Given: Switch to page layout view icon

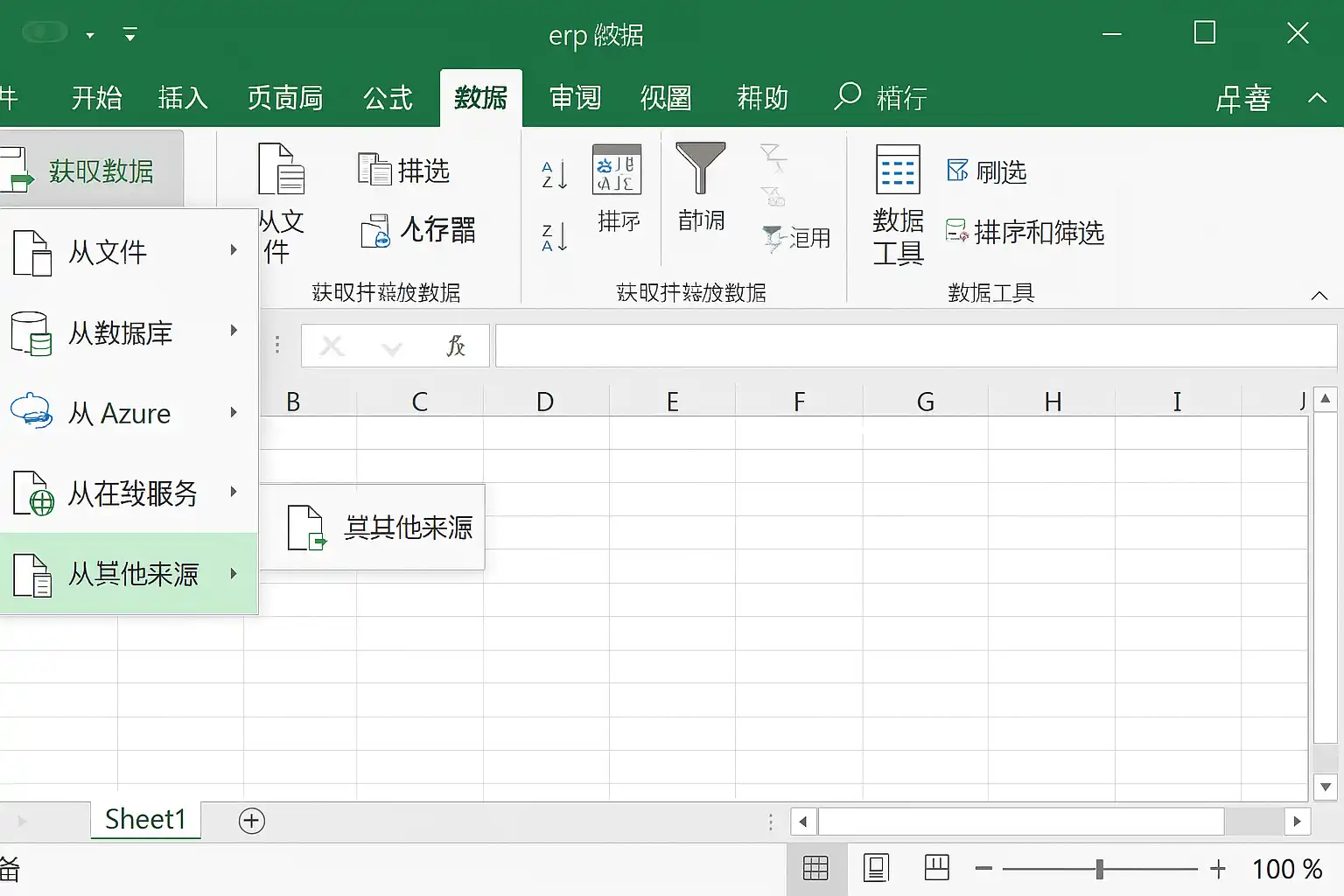Looking at the screenshot, I should (x=876, y=868).
